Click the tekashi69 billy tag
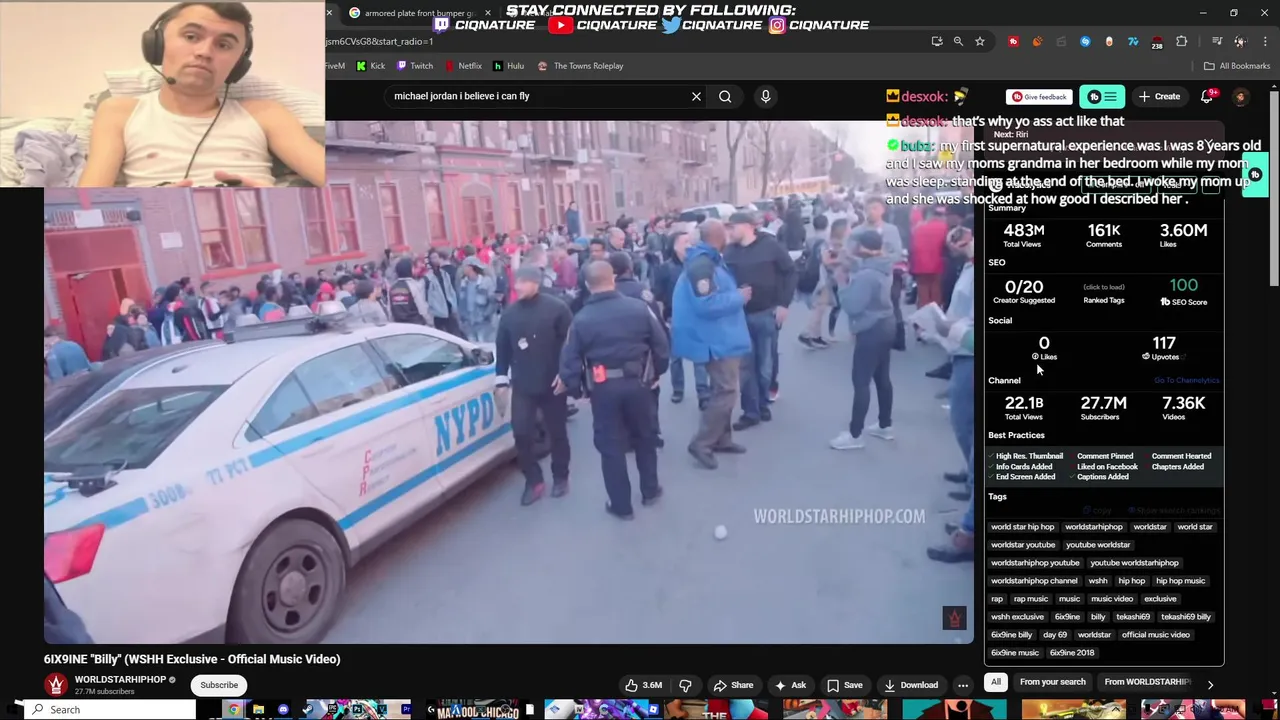Screen dimensions: 1280x720 tap(1185, 617)
